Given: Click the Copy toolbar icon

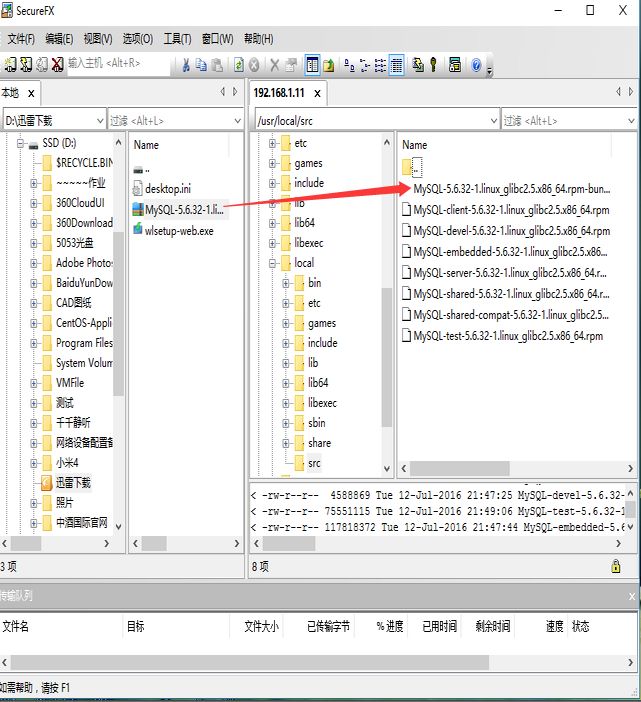Looking at the screenshot, I should point(201,65).
